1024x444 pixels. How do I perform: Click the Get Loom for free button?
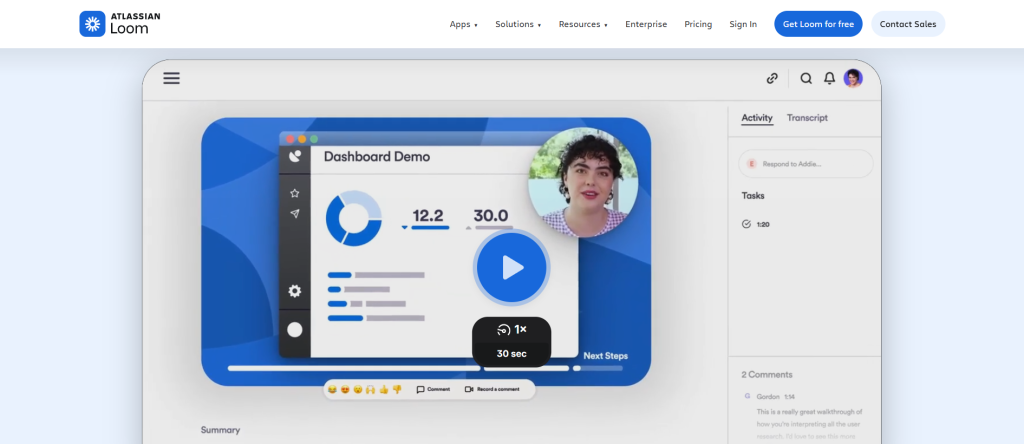tap(817, 24)
